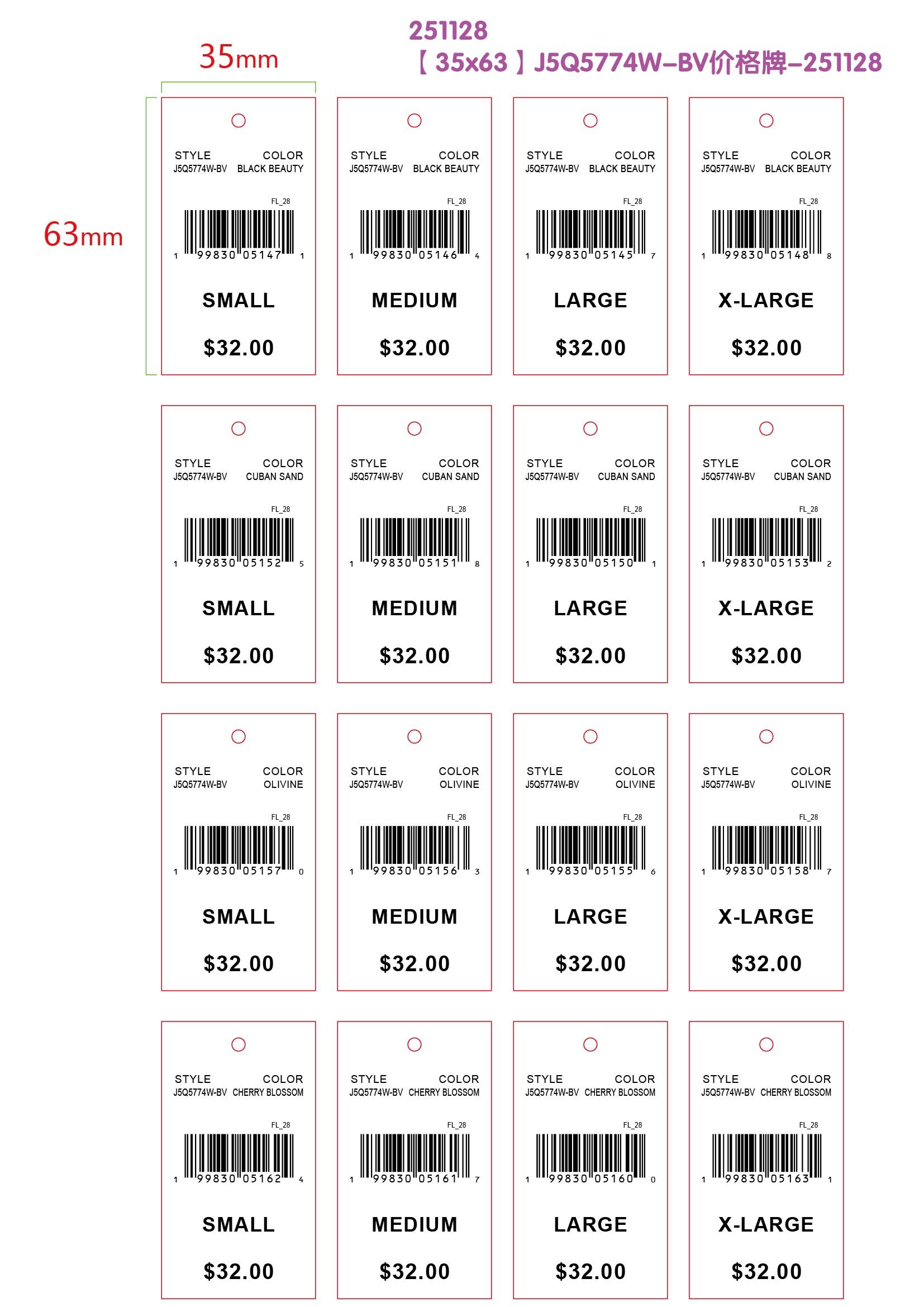Click the $32.00 price on Black Beauty X-Large tag
The height and width of the screenshot is (1307, 924).
pos(766,348)
